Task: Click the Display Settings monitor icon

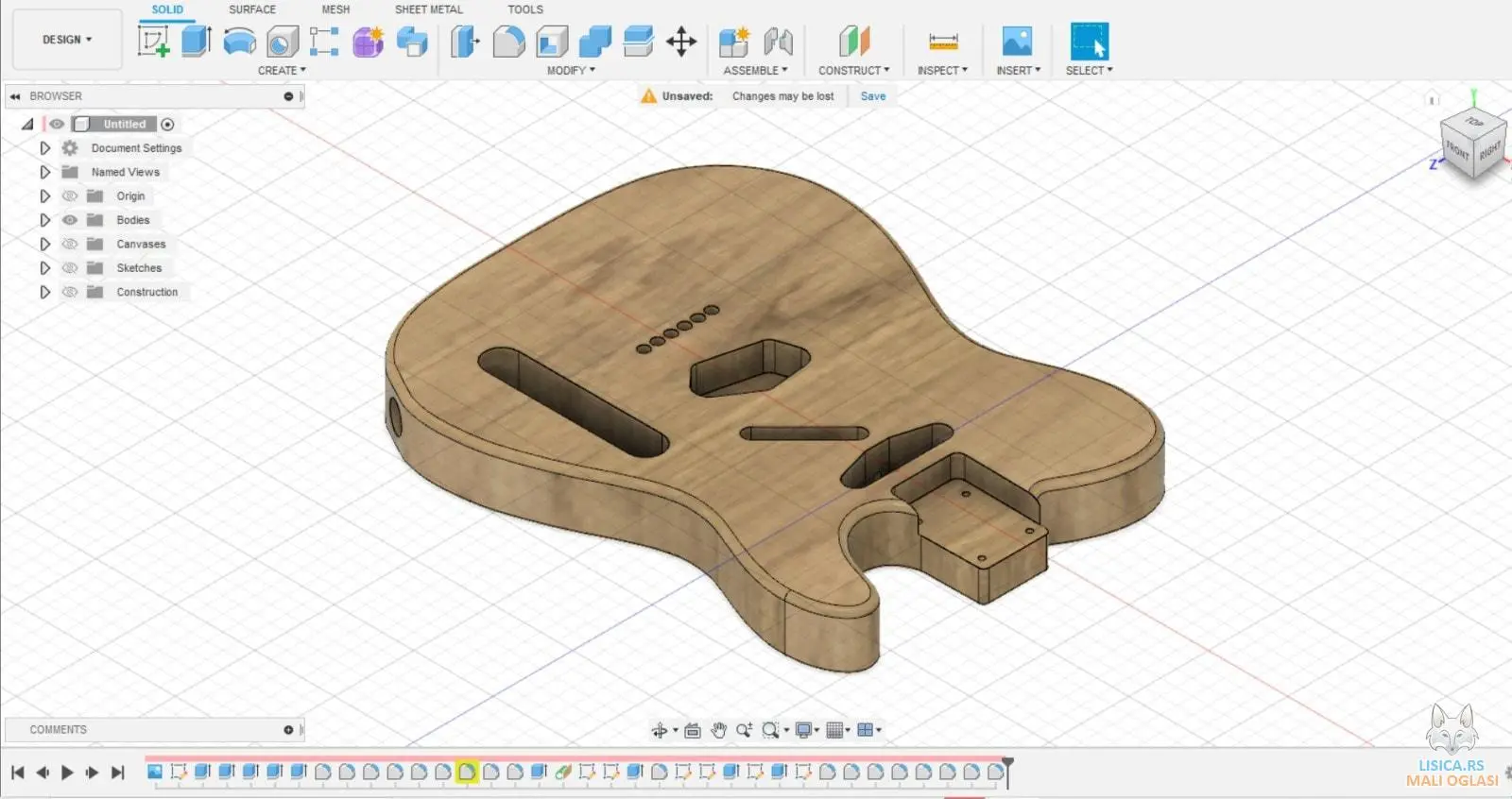Action: (803, 730)
